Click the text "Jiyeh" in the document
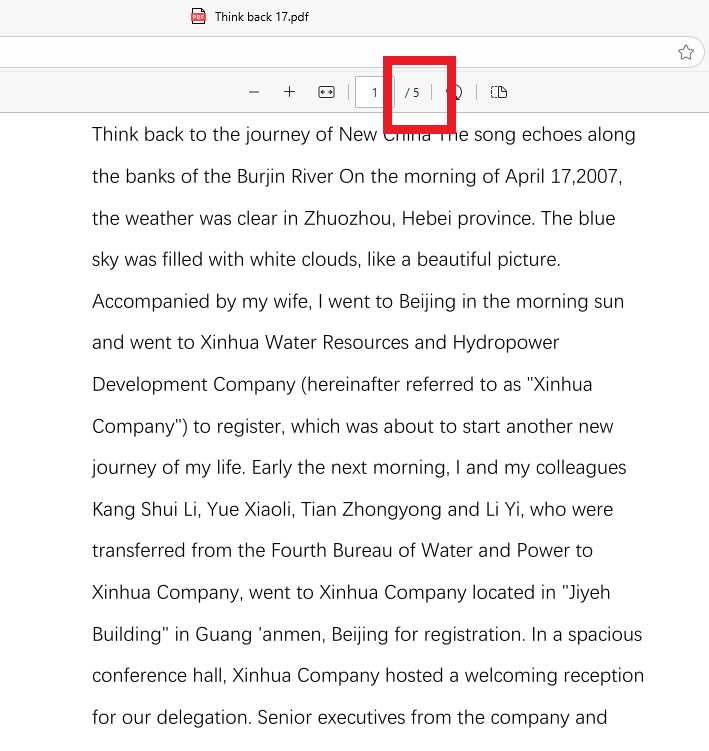This screenshot has height=751, width=709. (x=588, y=593)
